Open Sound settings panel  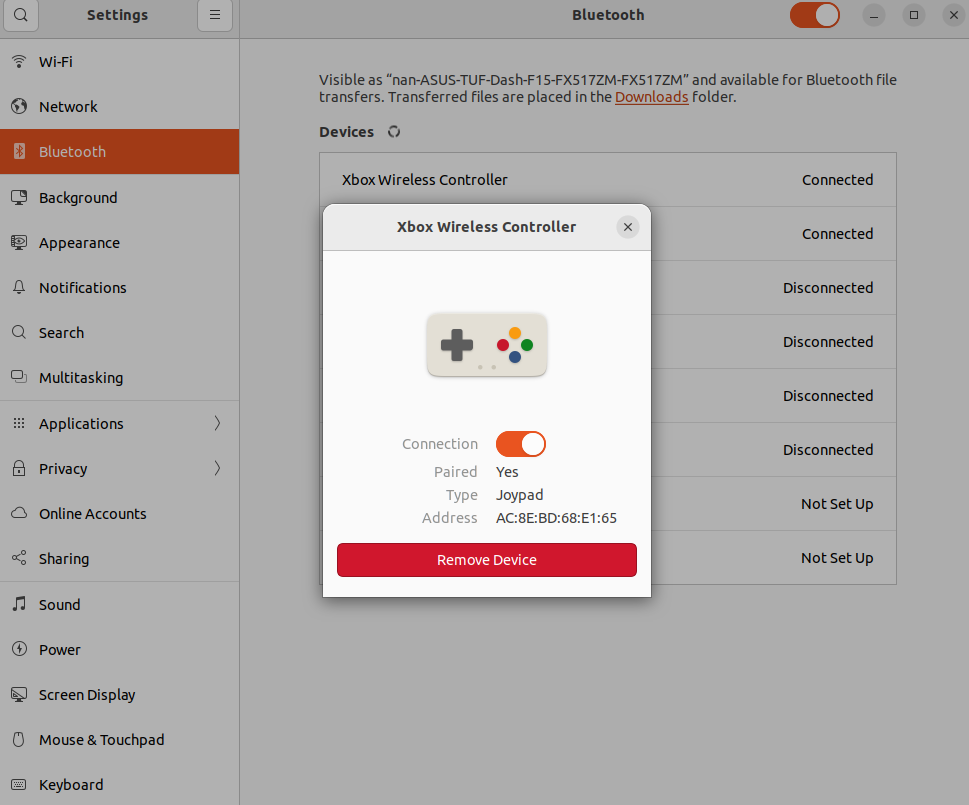point(119,604)
